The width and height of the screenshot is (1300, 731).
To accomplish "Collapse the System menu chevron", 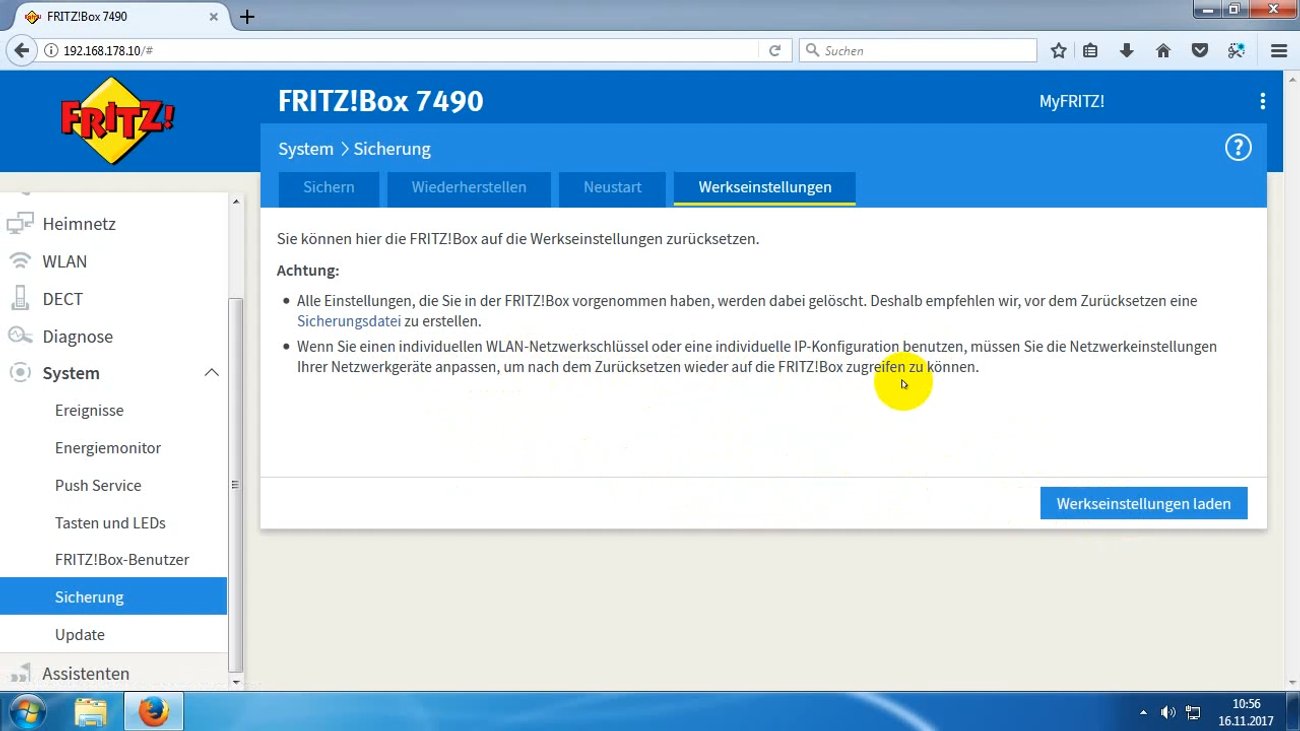I will pyautogui.click(x=211, y=372).
